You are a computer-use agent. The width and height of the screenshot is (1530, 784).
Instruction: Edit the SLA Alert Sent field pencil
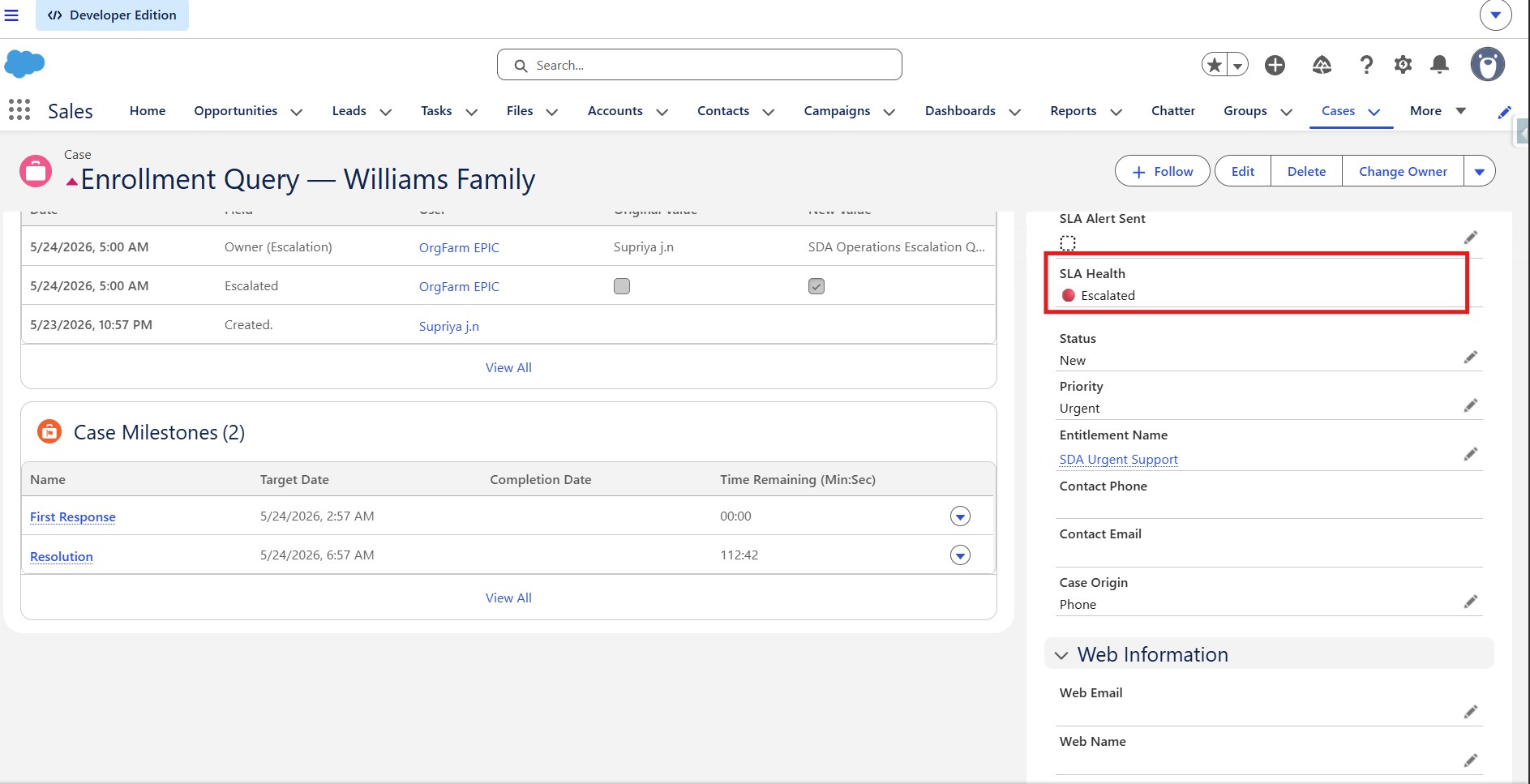[x=1471, y=238]
